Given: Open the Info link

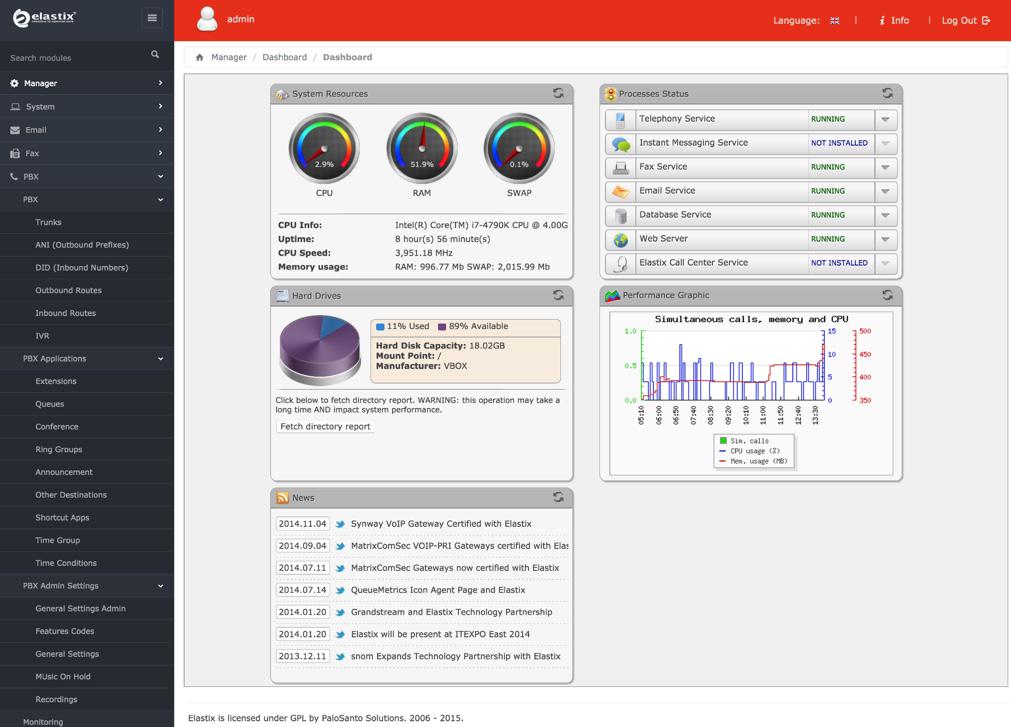Looking at the screenshot, I should [894, 21].
